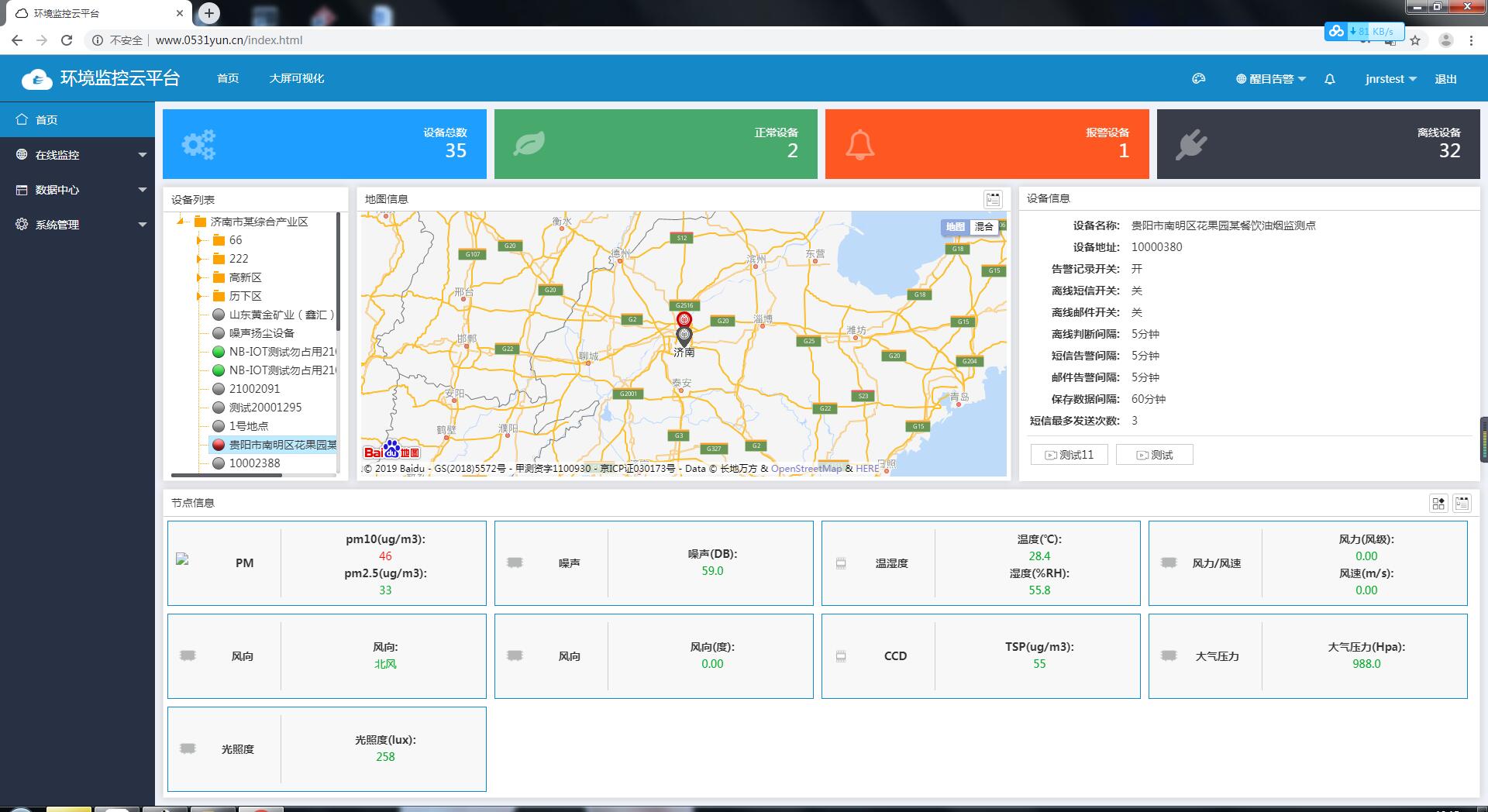Open the 醒目告警 dropdown
Viewport: 1488px width, 812px height.
[1271, 79]
